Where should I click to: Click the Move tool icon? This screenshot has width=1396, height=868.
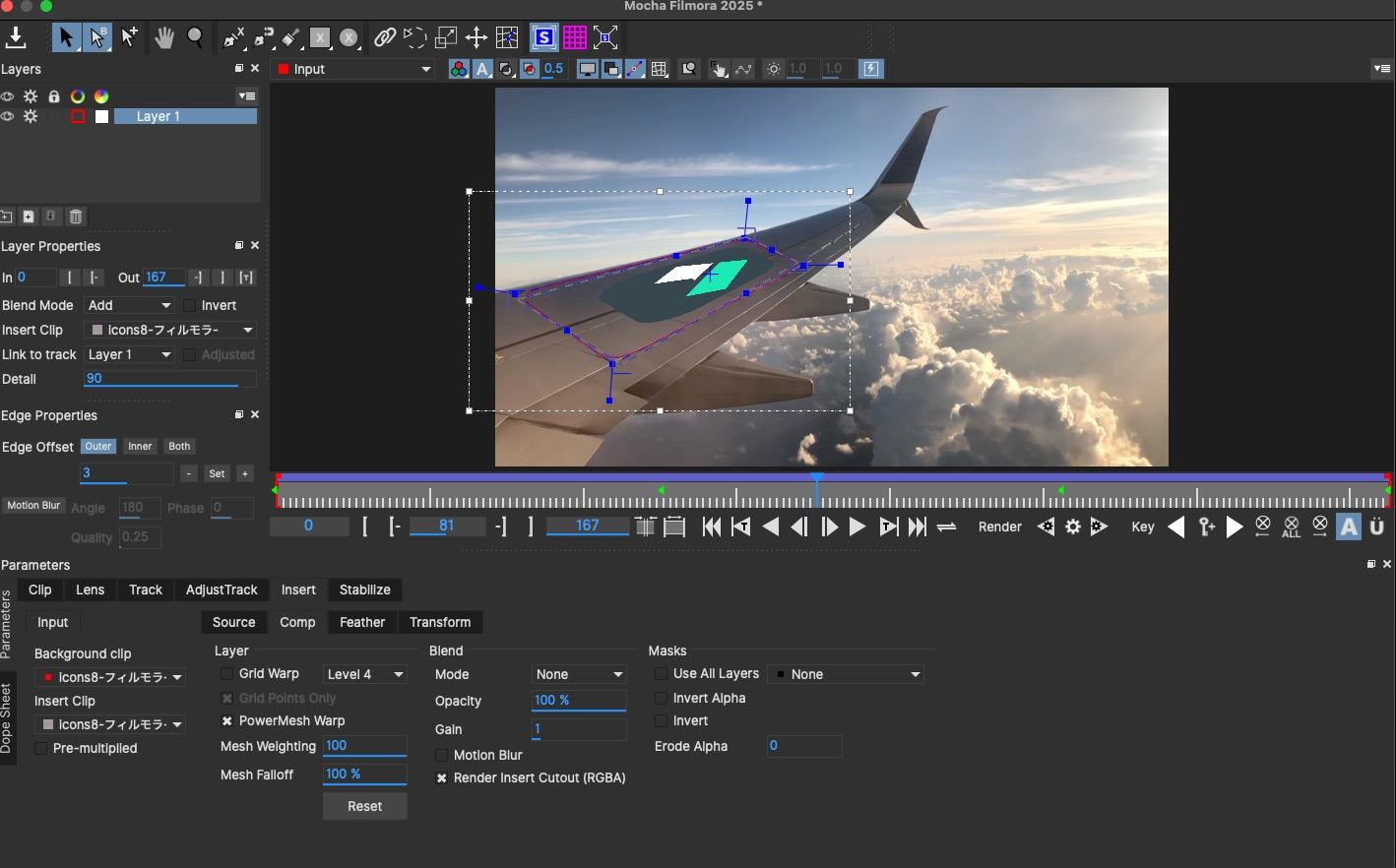click(476, 37)
